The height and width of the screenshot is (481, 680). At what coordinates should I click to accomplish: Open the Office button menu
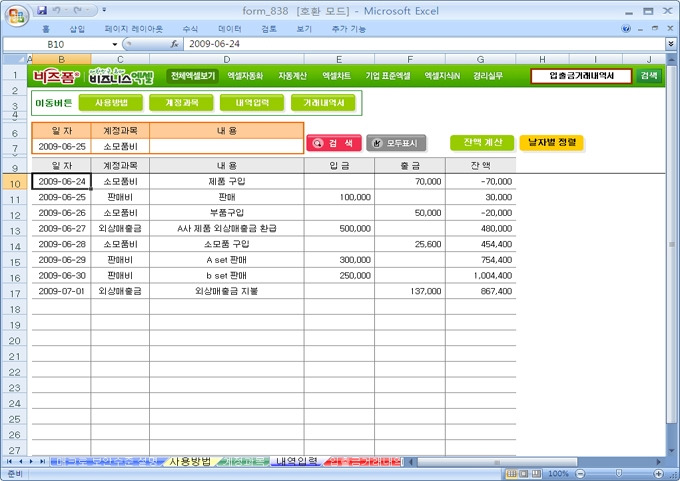point(16,16)
